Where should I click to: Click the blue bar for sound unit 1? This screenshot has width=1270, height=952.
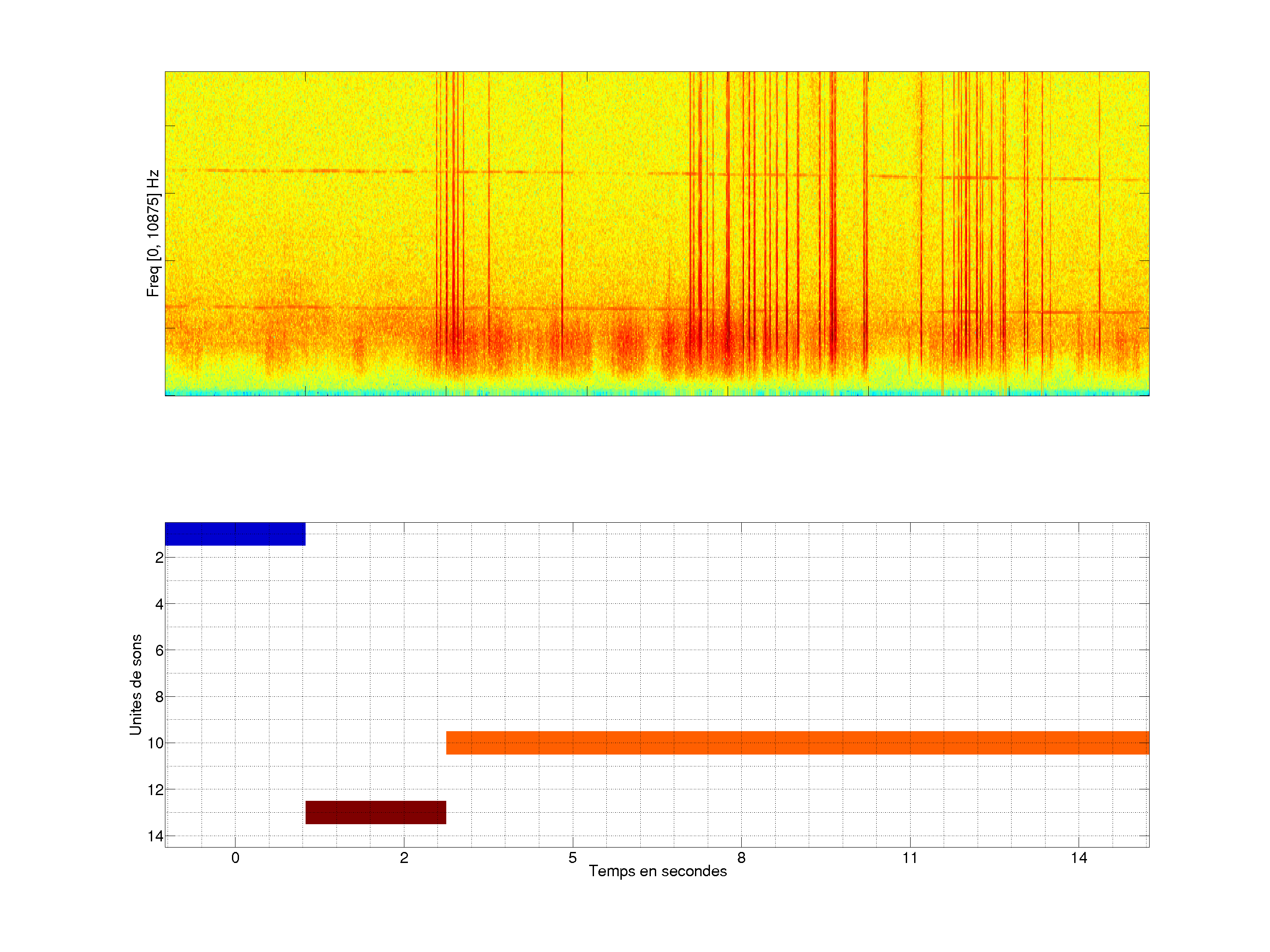click(235, 534)
